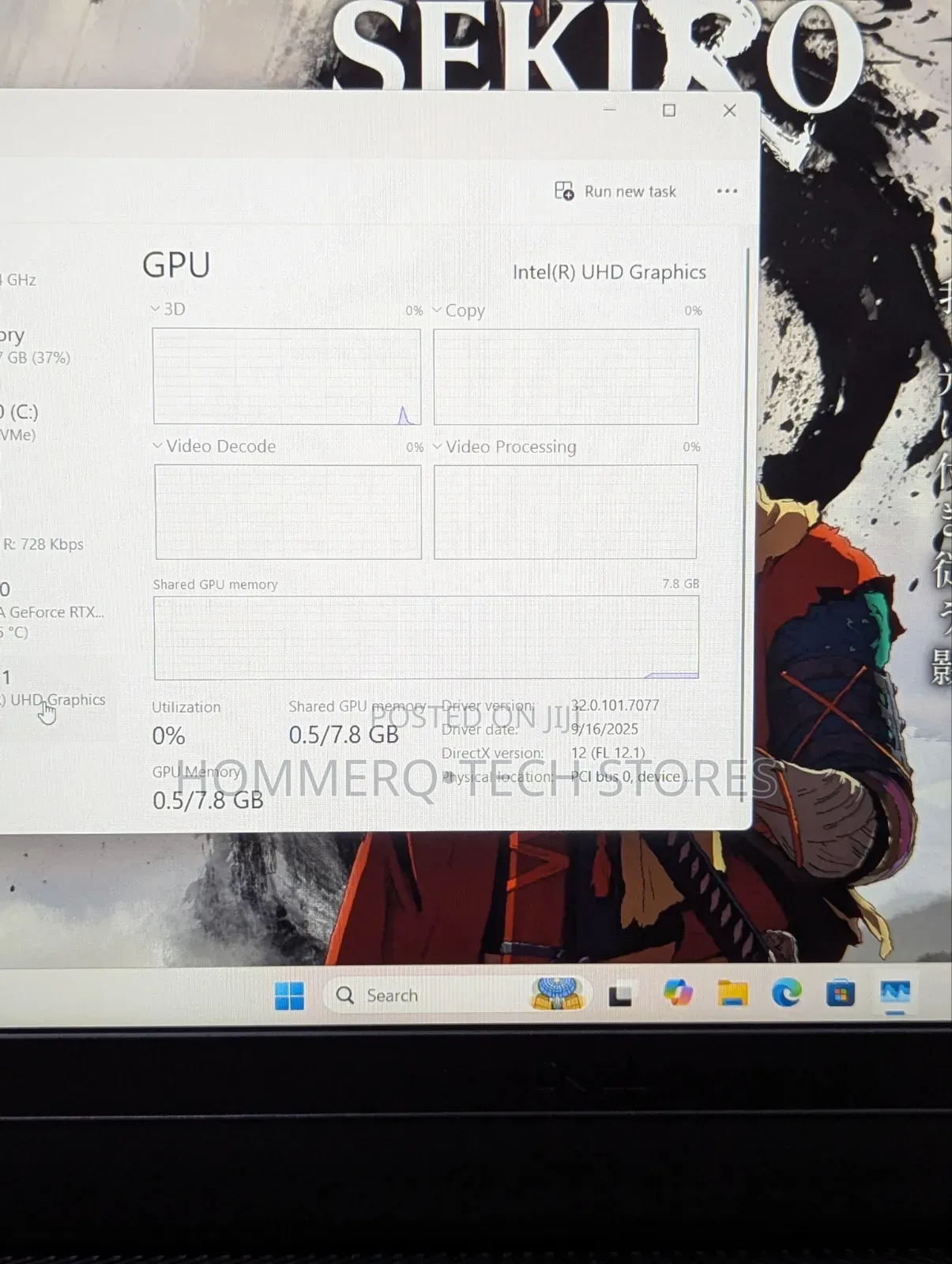Click the driver version 32.0.101.7077 value
The width and height of the screenshot is (952, 1264).
pos(615,705)
